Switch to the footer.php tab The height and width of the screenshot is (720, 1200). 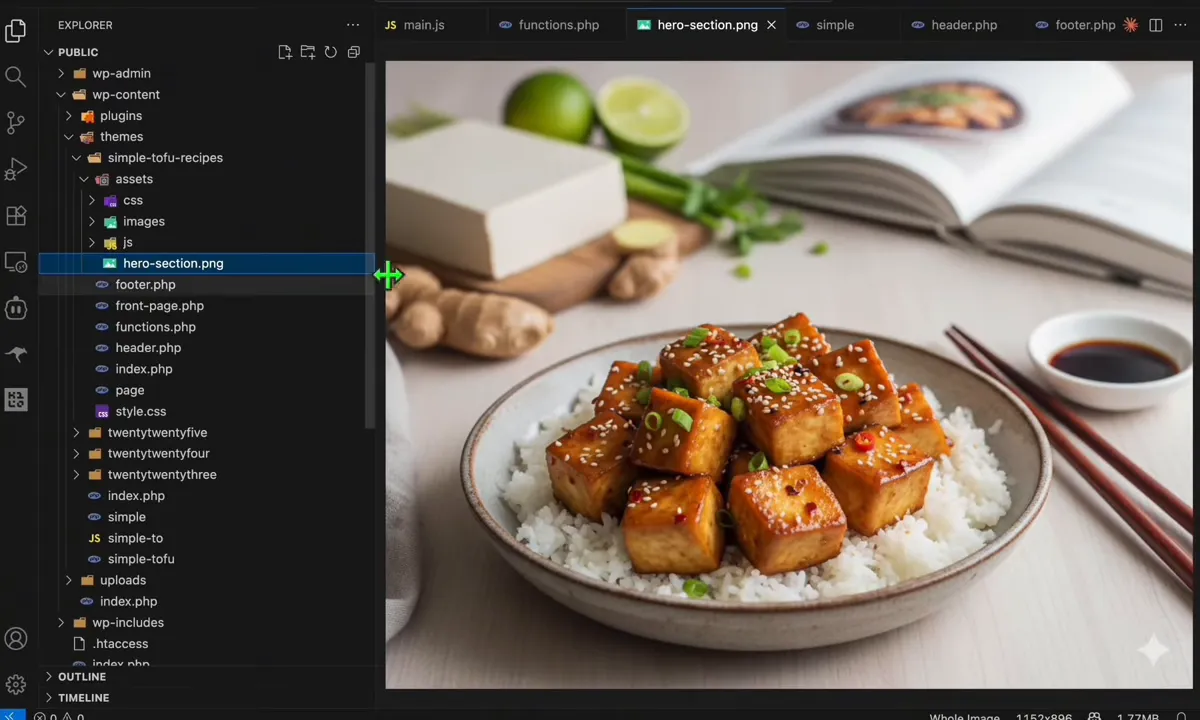(1085, 25)
